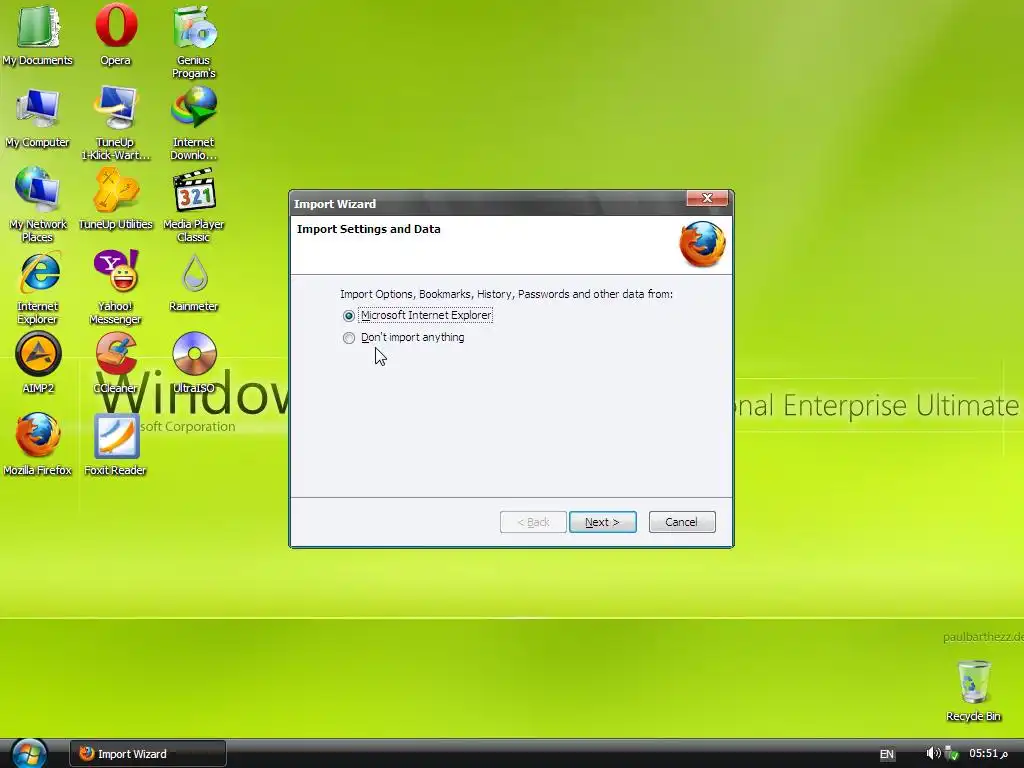The width and height of the screenshot is (1024, 768).
Task: Switch the EN language indicator
Action: point(886,754)
